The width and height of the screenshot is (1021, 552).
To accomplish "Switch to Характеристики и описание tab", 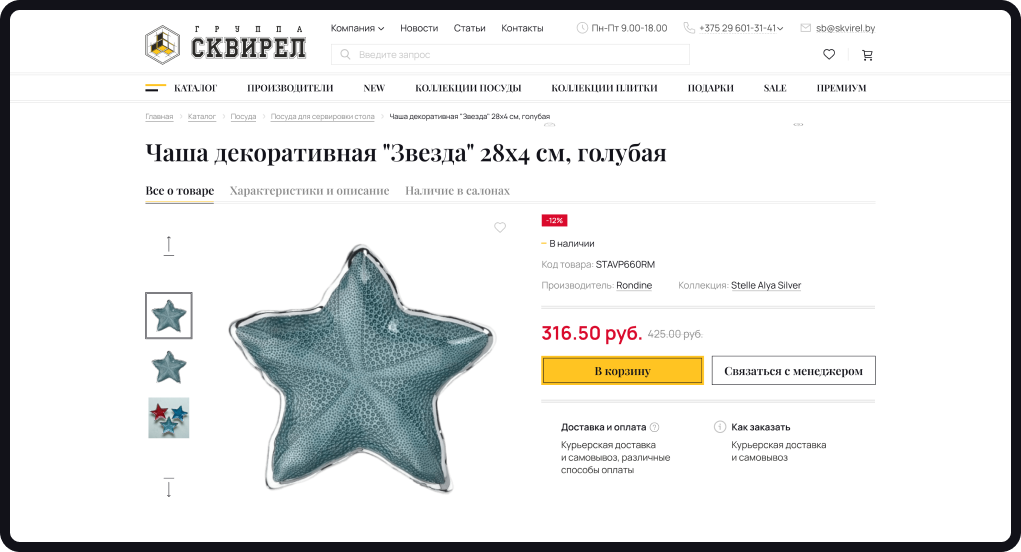I will coord(309,191).
